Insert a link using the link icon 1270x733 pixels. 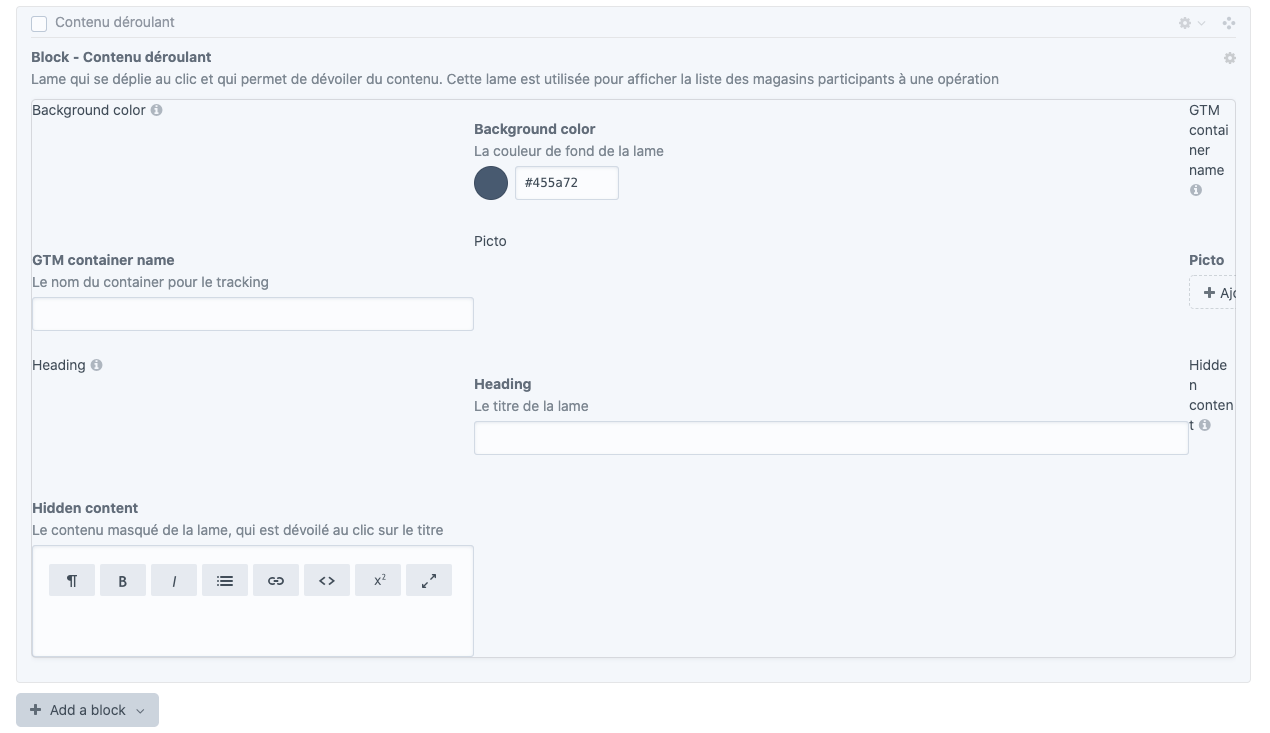(275, 580)
